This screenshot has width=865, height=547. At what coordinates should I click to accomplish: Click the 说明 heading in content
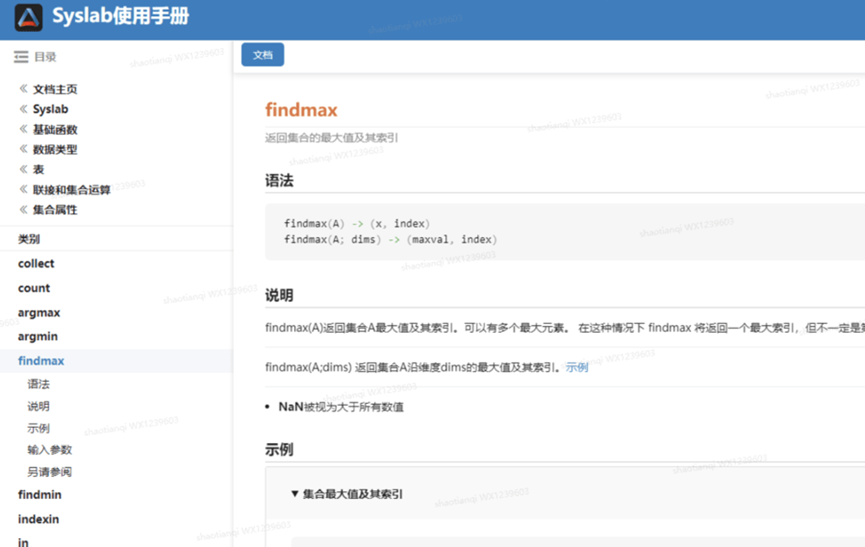[x=279, y=295]
